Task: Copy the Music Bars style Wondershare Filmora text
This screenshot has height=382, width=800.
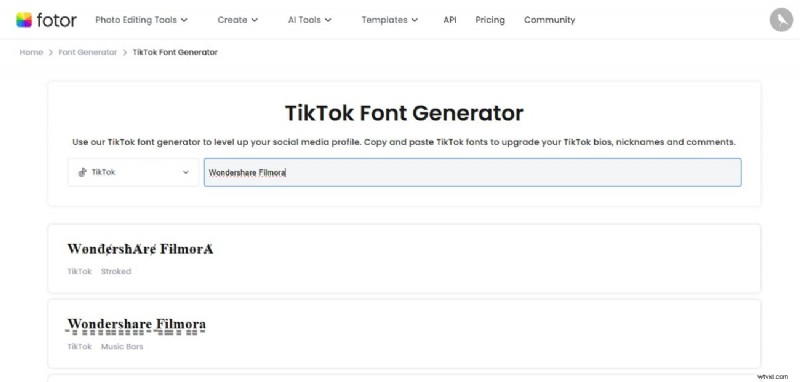Action: [x=137, y=325]
